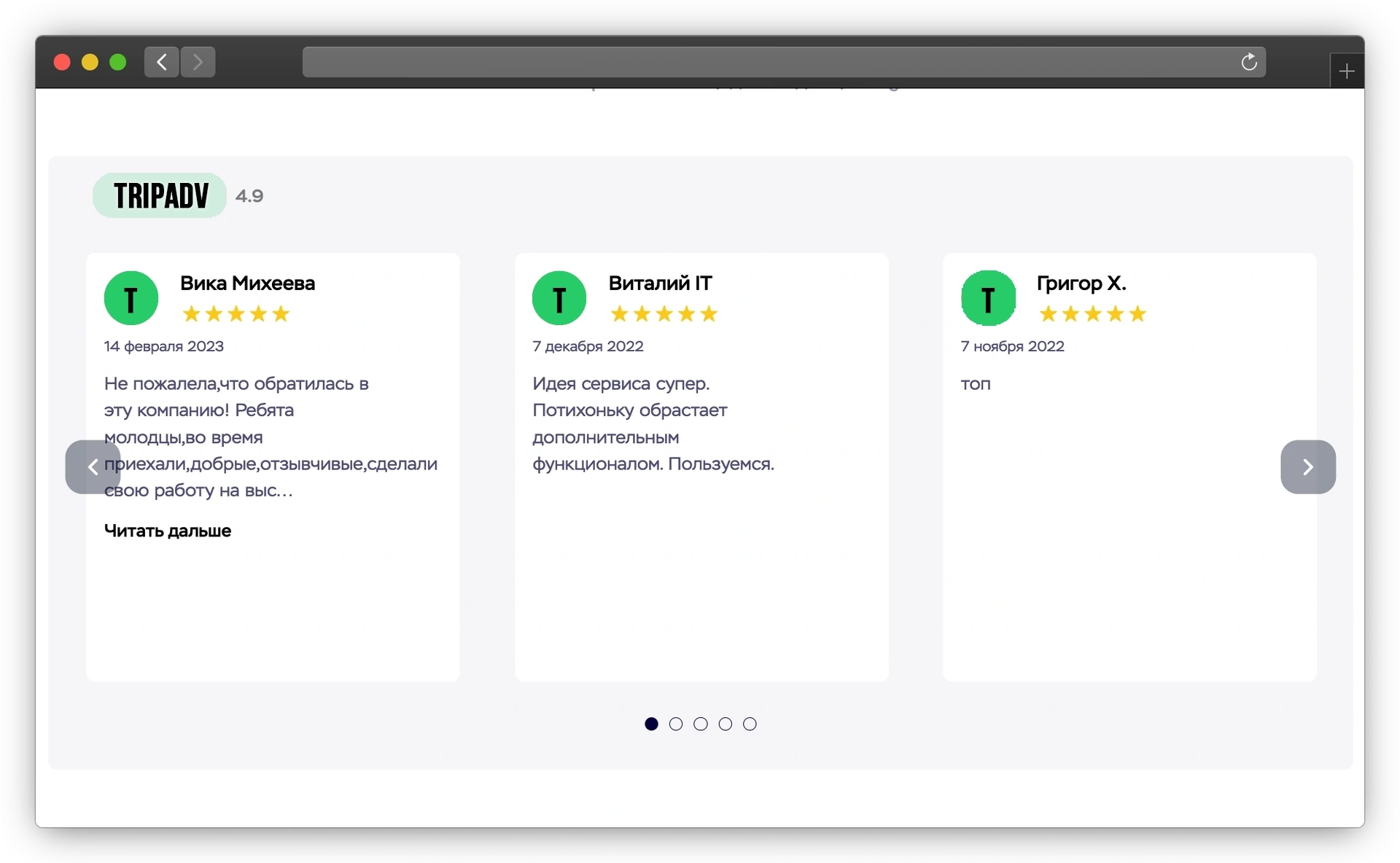Click the browser forward arrow button
Screen dimensions: 1400x863
198,63
